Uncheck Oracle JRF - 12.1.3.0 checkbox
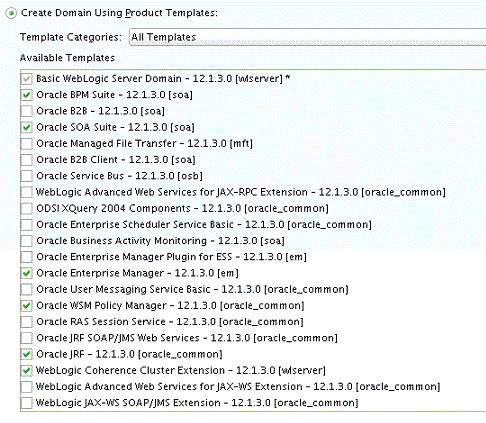The height and width of the screenshot is (423, 486). pos(27,354)
